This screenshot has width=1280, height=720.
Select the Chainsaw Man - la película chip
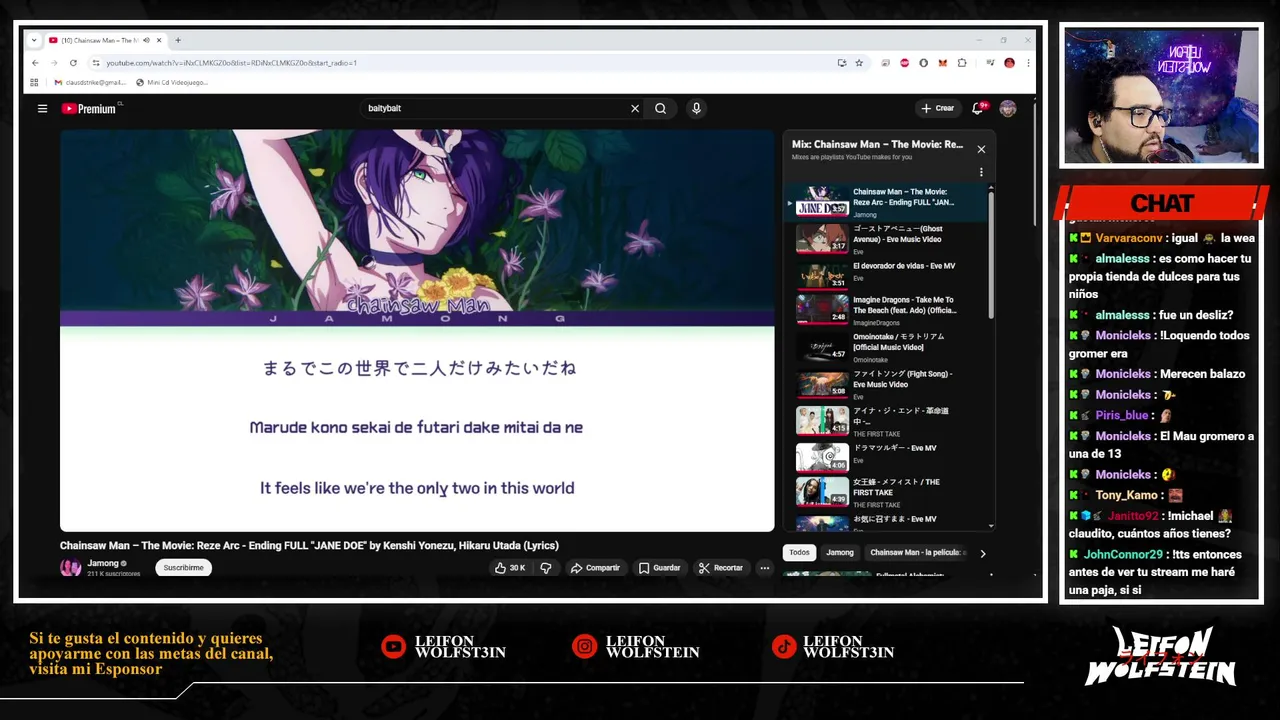coord(917,552)
